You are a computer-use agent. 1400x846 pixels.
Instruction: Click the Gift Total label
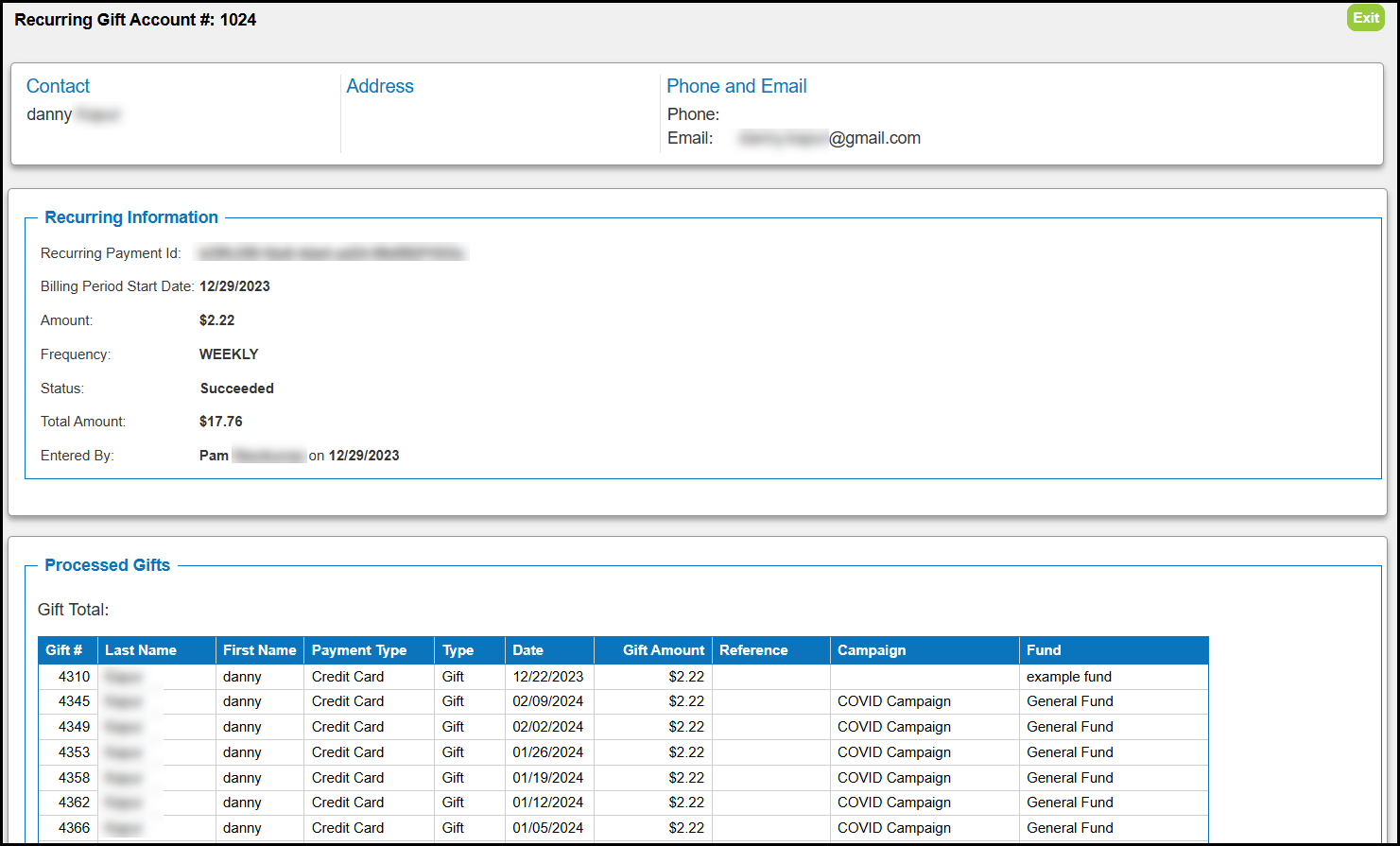click(74, 611)
